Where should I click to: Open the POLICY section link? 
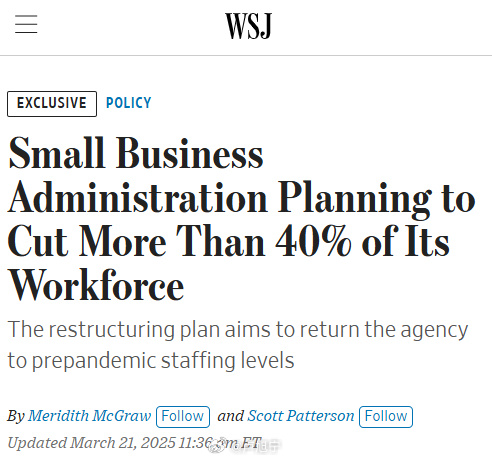[x=129, y=103]
